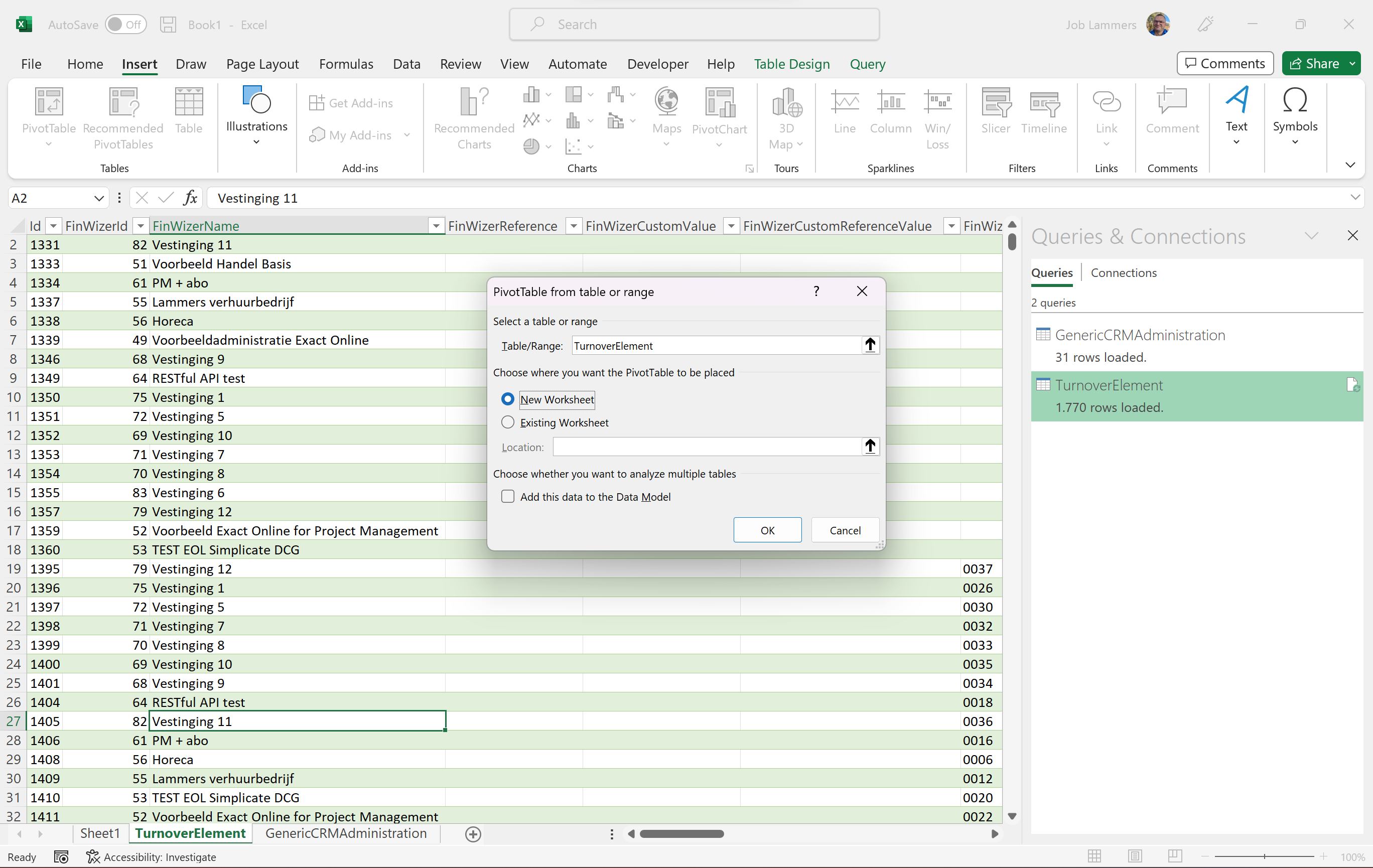Collapse the ribbon with chevron
Viewport: 1373px width, 868px height.
(1350, 165)
